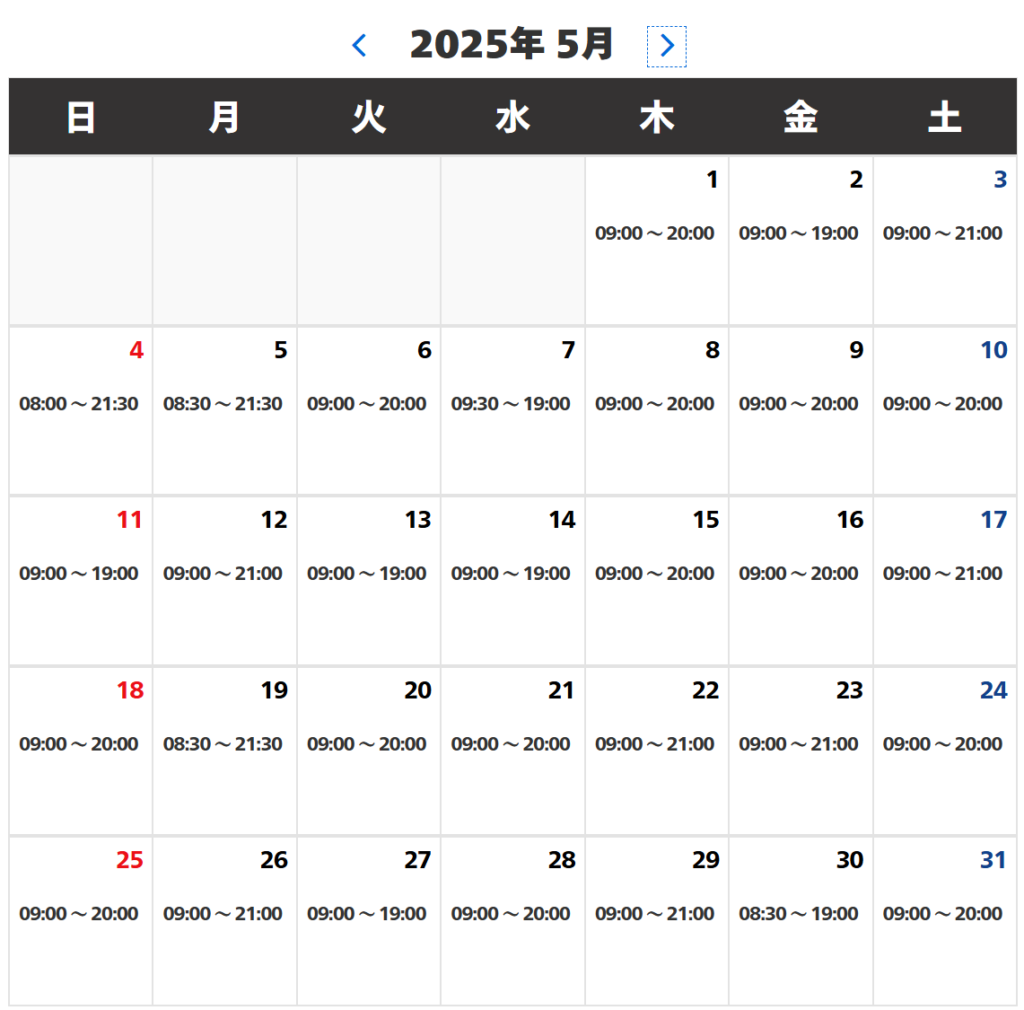Click May 30 hours 08:30～19:00
Screen dimensions: 1024x1010
click(799, 914)
